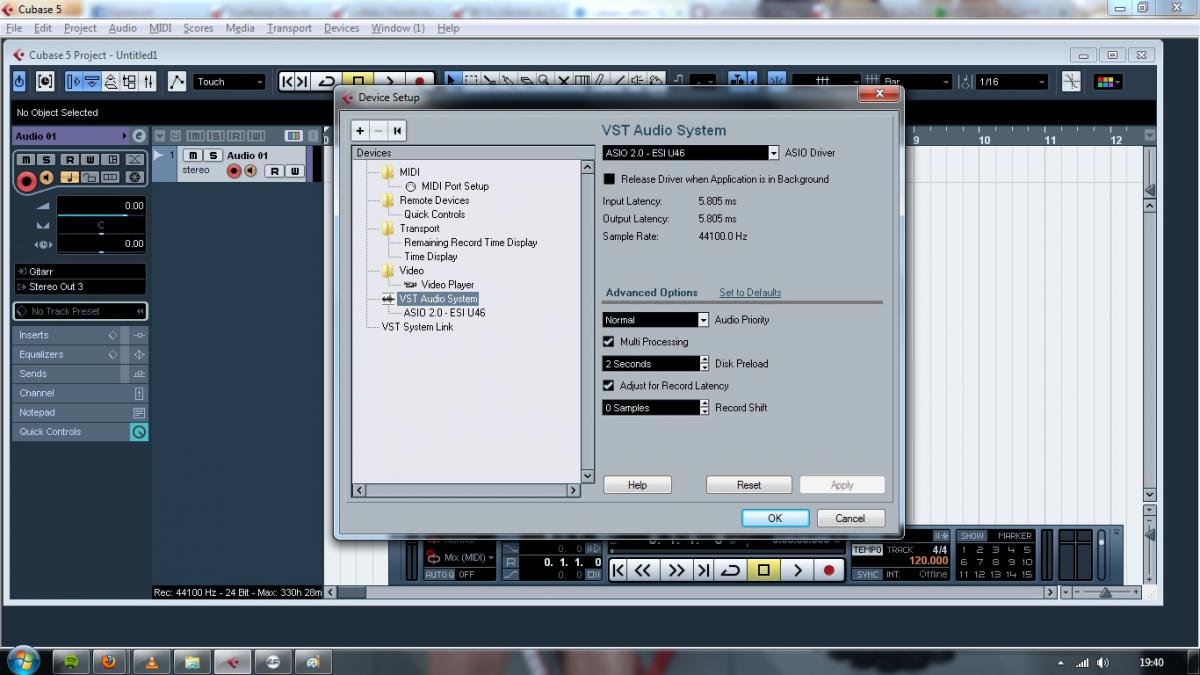Click Disk Preload stepper arrows

704,364
